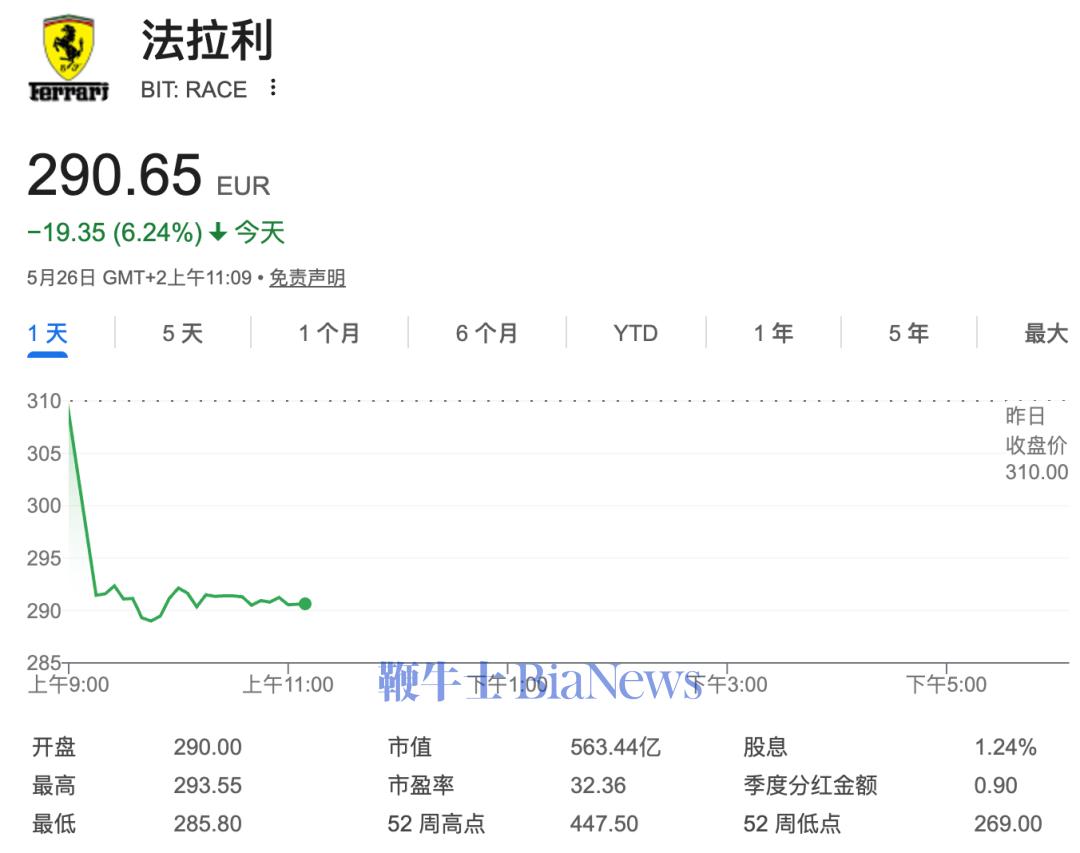
Task: Click the 下午3:00 axis label
Action: 727,684
